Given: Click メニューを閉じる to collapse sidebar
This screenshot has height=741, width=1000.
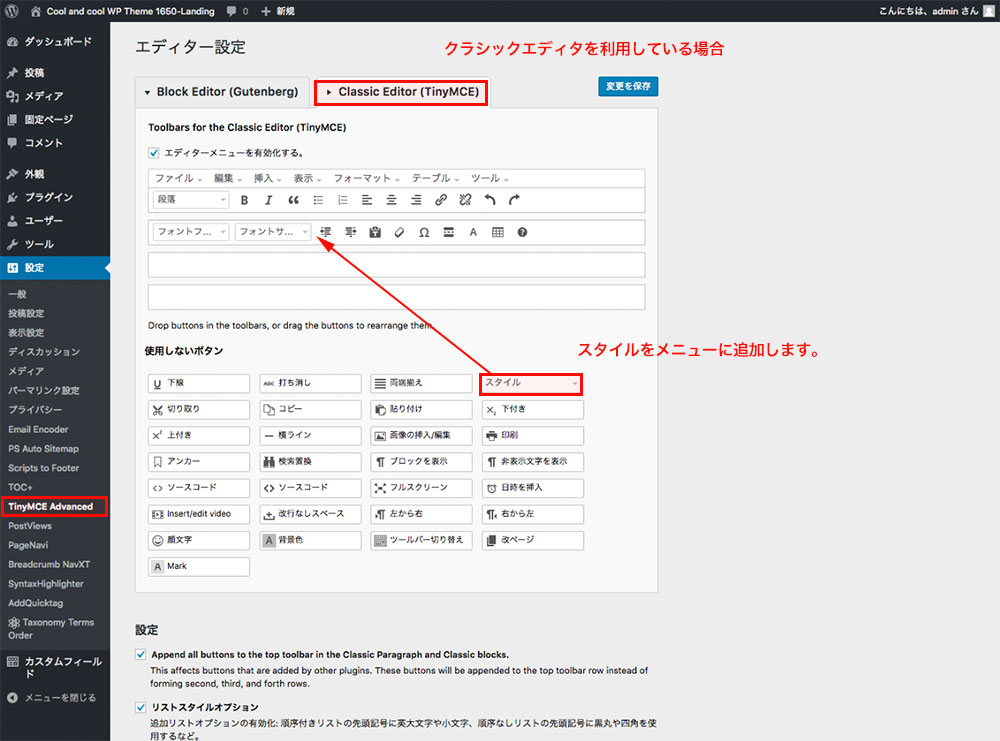Looking at the screenshot, I should pyautogui.click(x=55, y=698).
